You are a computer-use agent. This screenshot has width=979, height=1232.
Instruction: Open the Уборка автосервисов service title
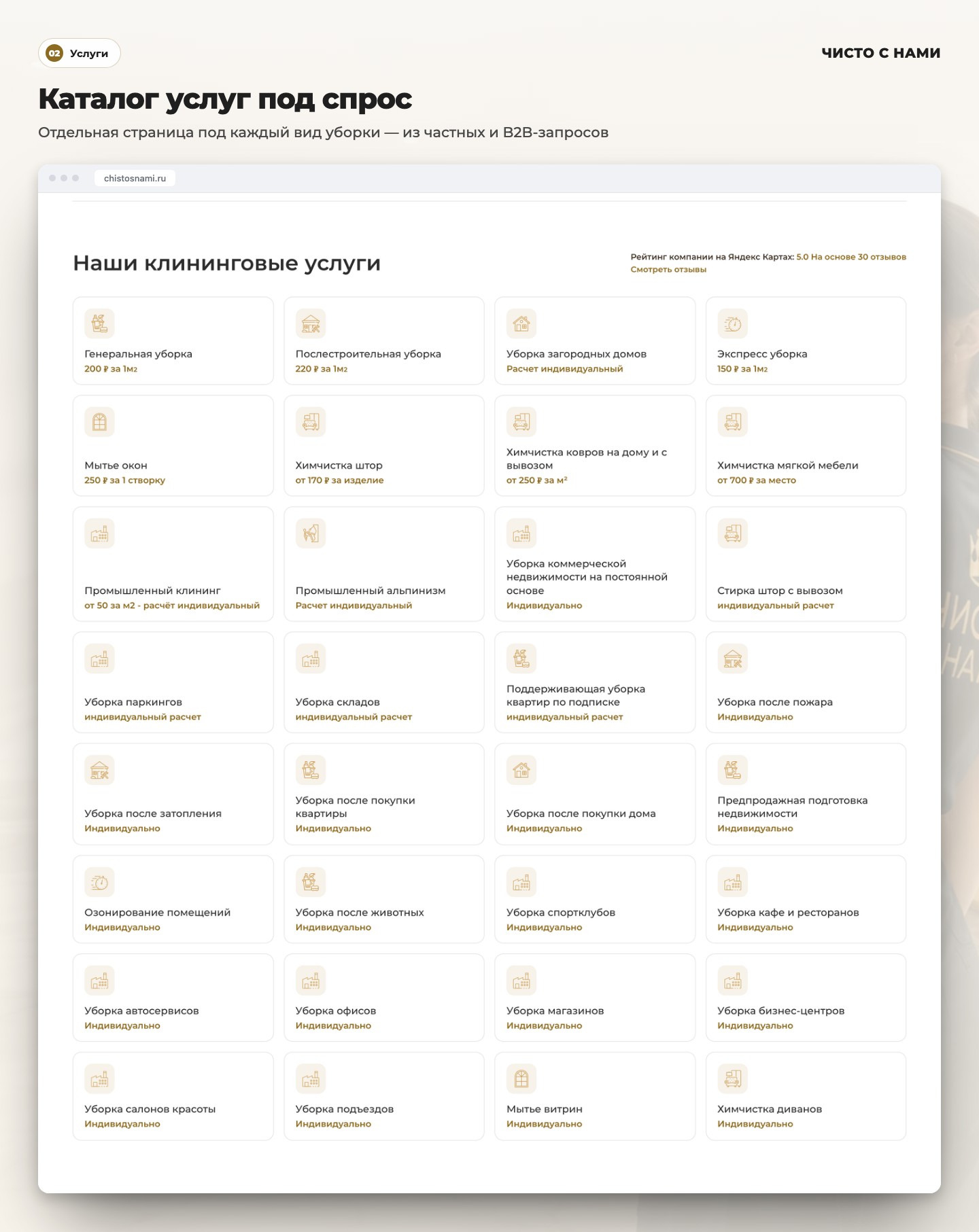click(x=141, y=1011)
